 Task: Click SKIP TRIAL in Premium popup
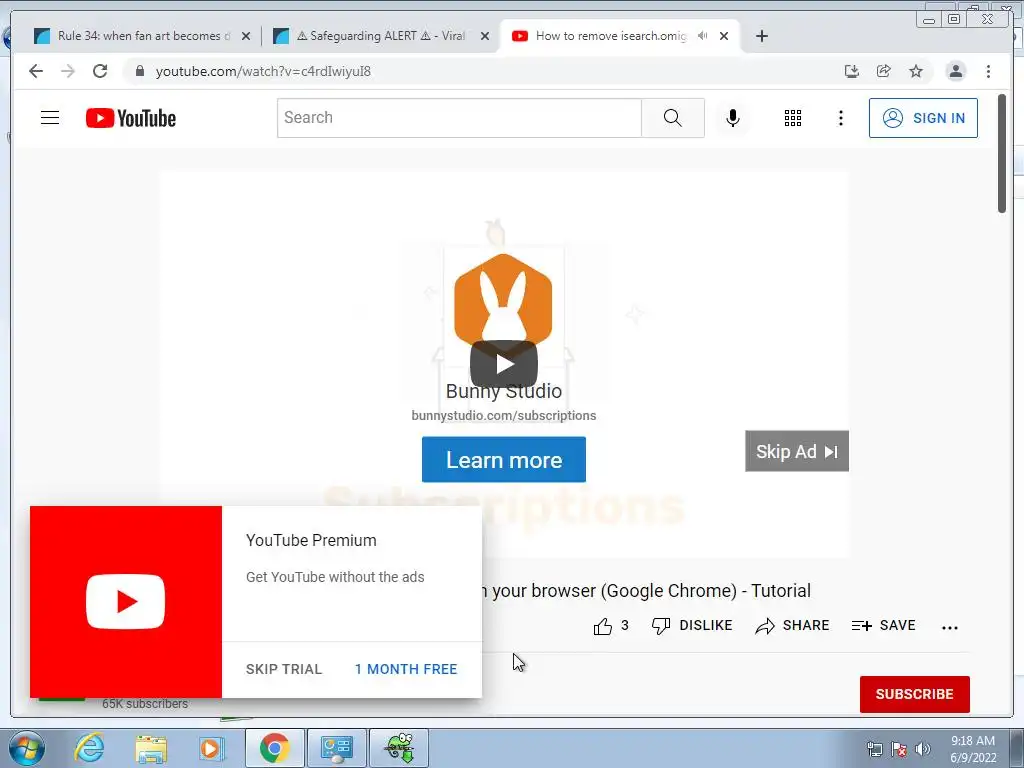[284, 669]
